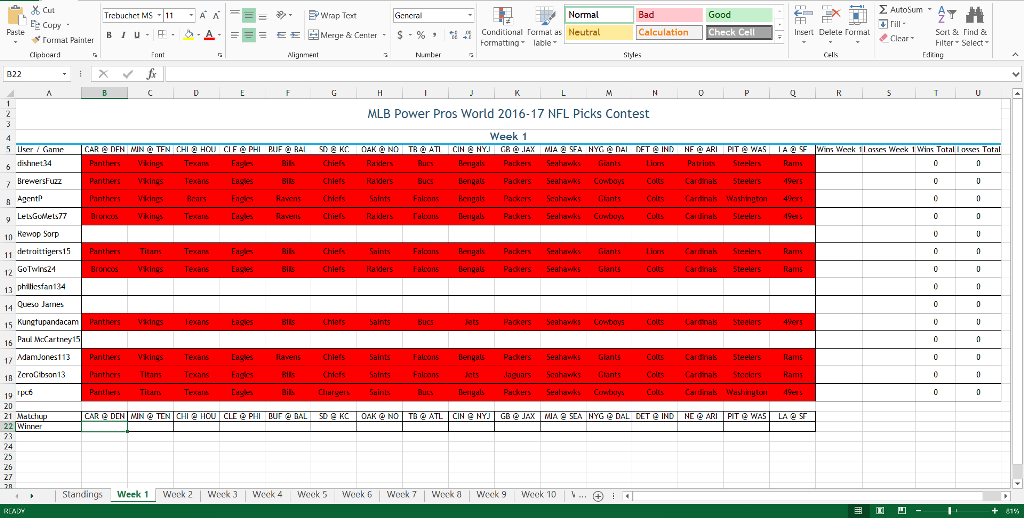Apply the Normal cell style
This screenshot has height=518, width=1024.
point(600,14)
